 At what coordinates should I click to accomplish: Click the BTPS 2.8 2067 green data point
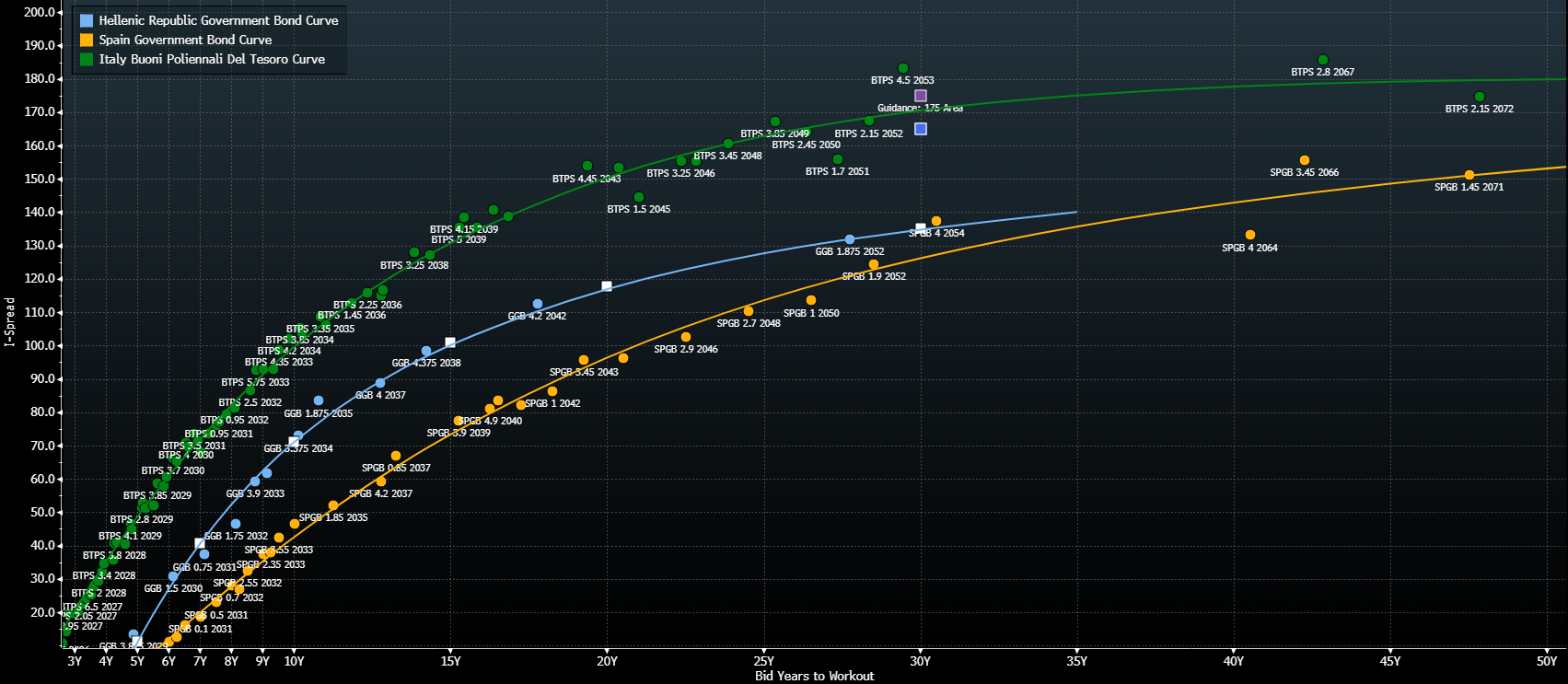point(1323,60)
